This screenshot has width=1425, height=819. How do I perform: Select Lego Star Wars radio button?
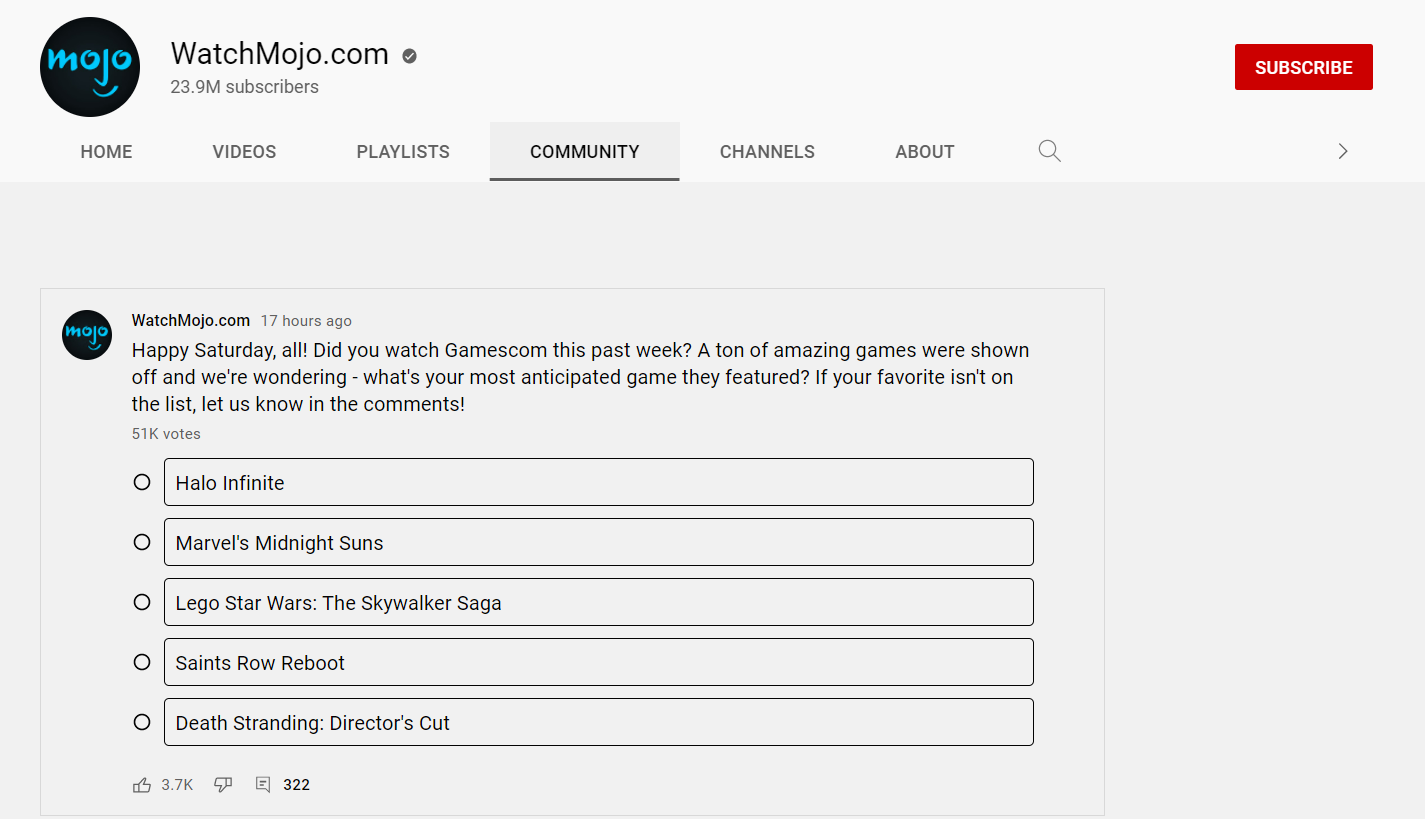click(x=142, y=602)
